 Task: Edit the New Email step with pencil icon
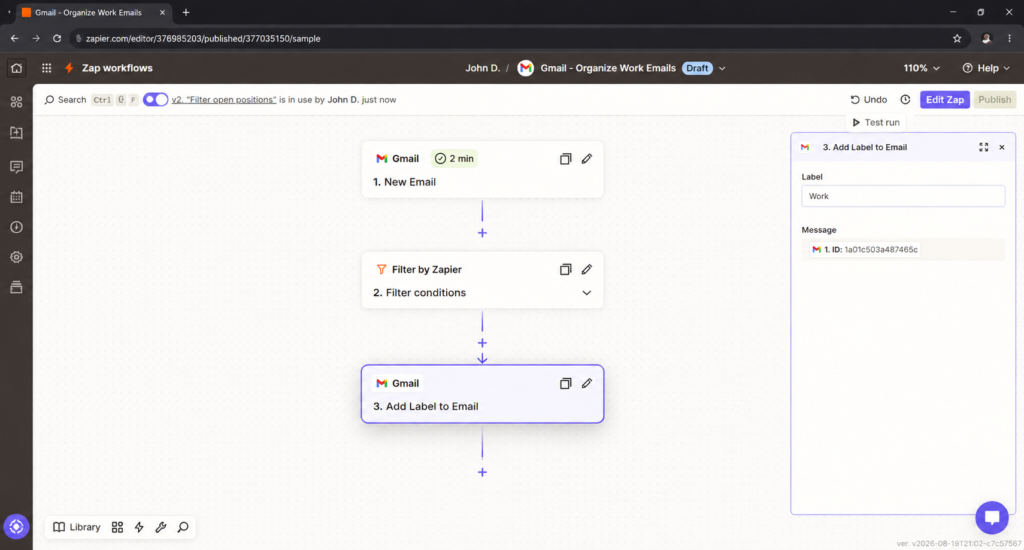[586, 159]
